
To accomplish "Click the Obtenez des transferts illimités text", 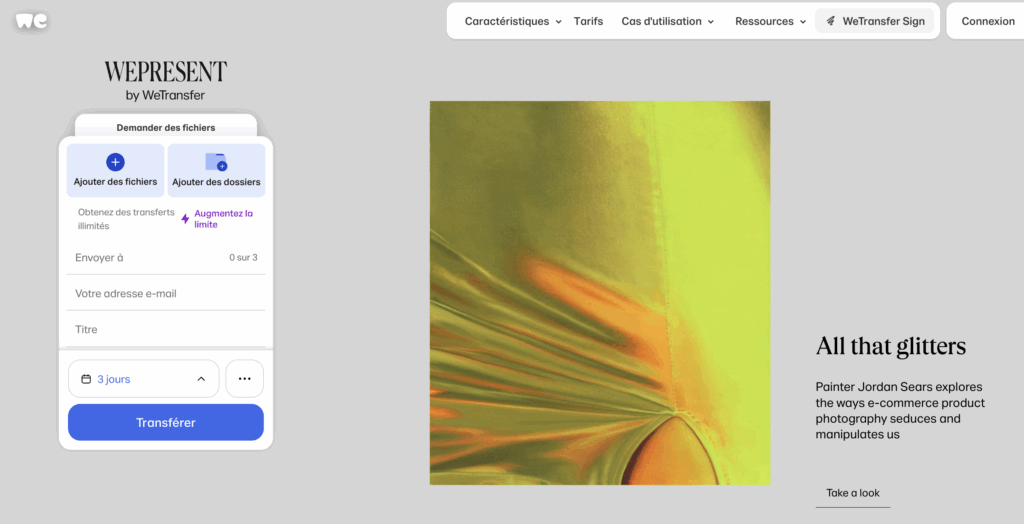I will [x=126, y=219].
